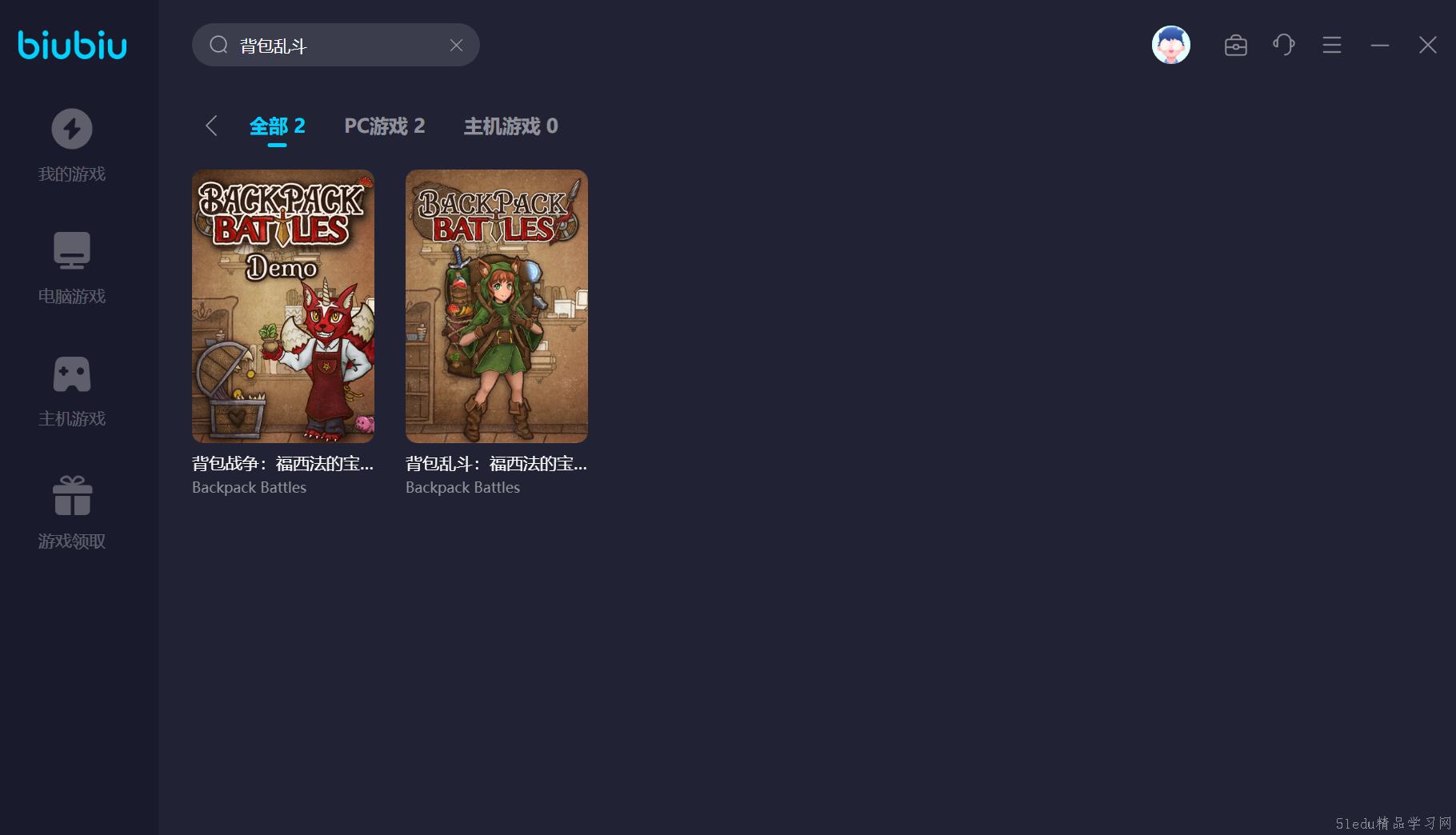Click Backpack Battles subtitle under 背包乱斗

pyautogui.click(x=462, y=487)
